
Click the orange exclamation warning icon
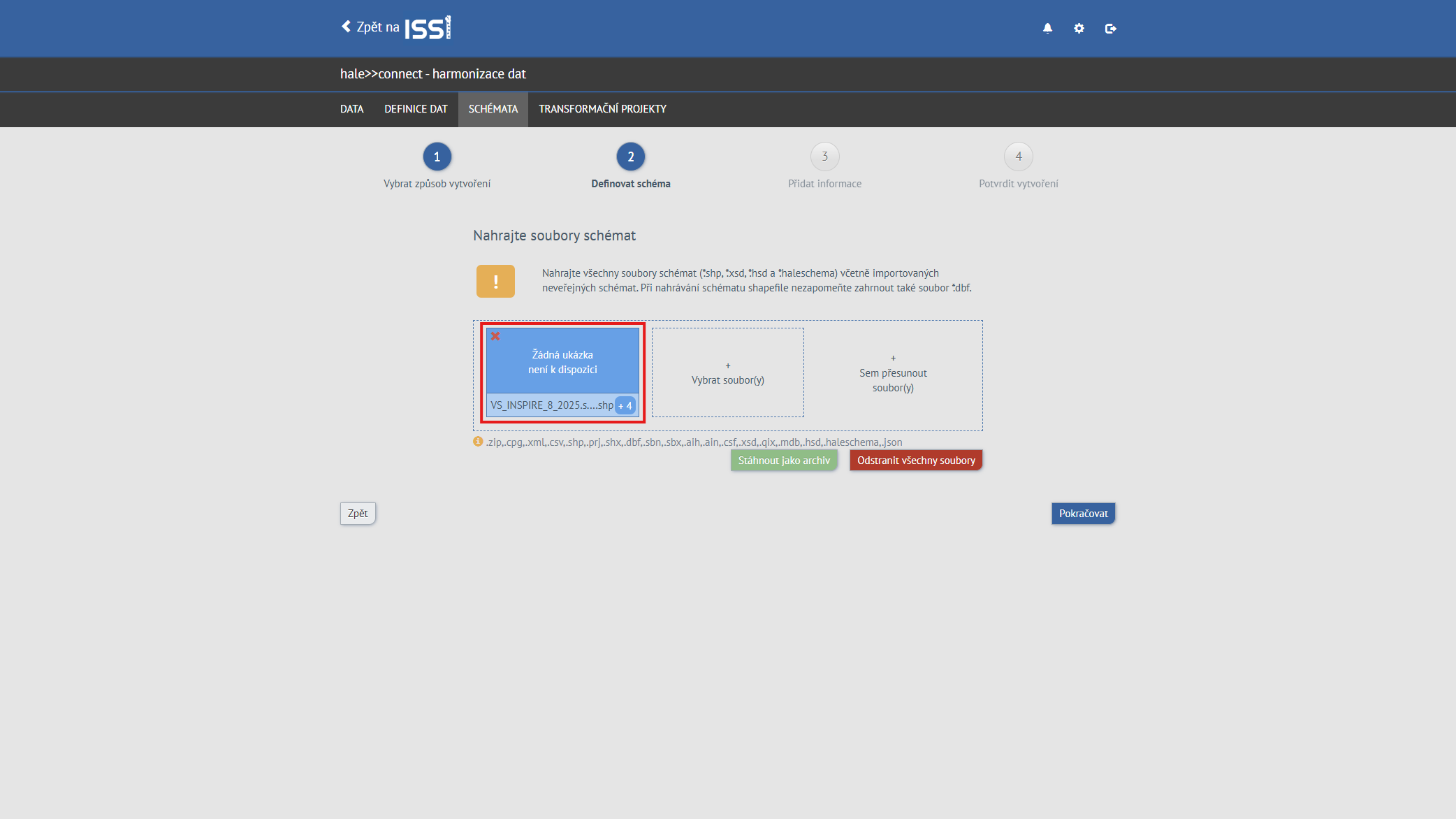point(495,281)
